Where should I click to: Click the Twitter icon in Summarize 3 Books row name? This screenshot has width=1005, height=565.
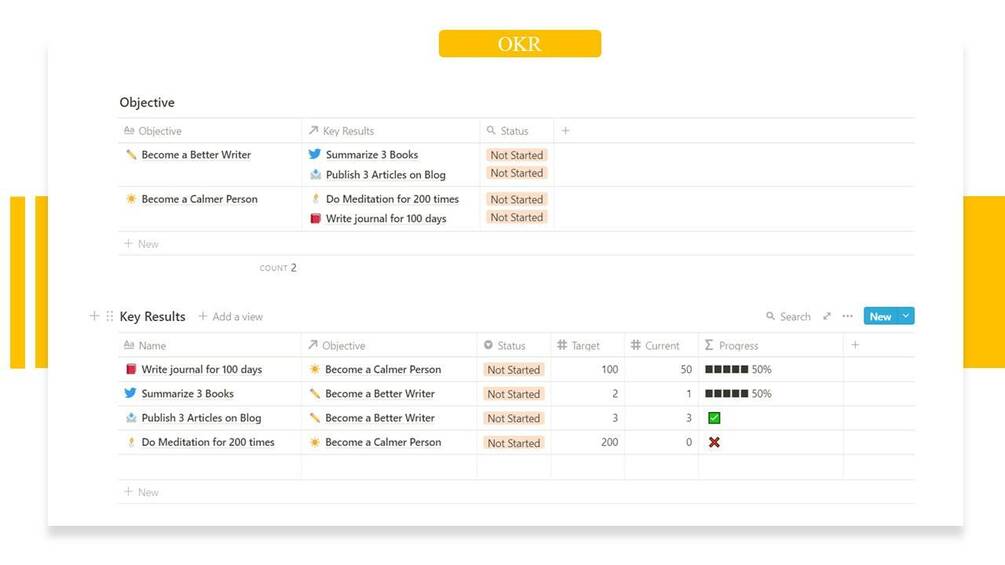point(131,393)
